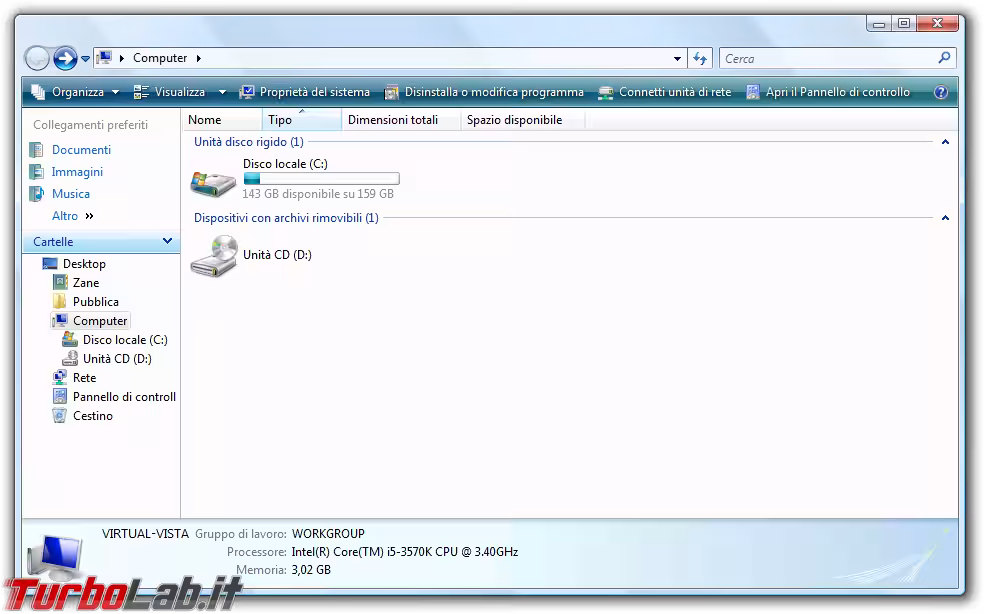984x614 pixels.
Task: Open the Organizza menu
Action: [75, 92]
